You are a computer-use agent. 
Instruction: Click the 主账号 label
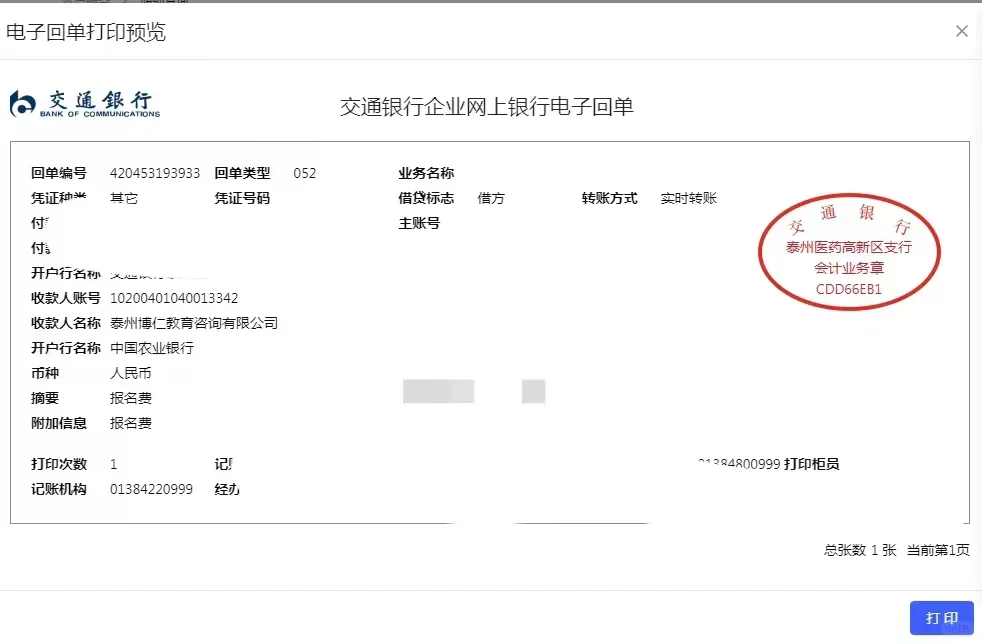pyautogui.click(x=419, y=224)
